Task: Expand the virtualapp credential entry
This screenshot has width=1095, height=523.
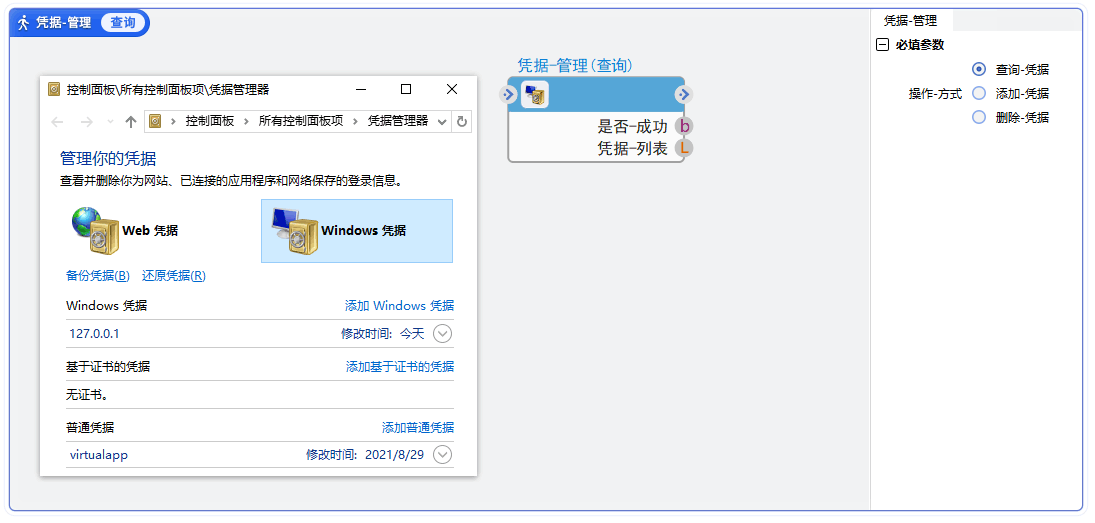Action: click(x=442, y=455)
